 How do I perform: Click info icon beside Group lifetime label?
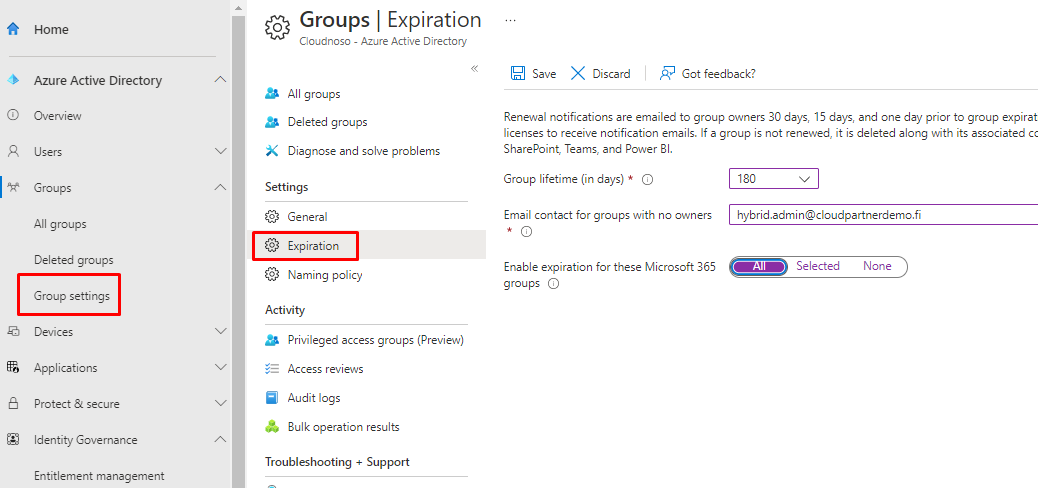tap(647, 180)
